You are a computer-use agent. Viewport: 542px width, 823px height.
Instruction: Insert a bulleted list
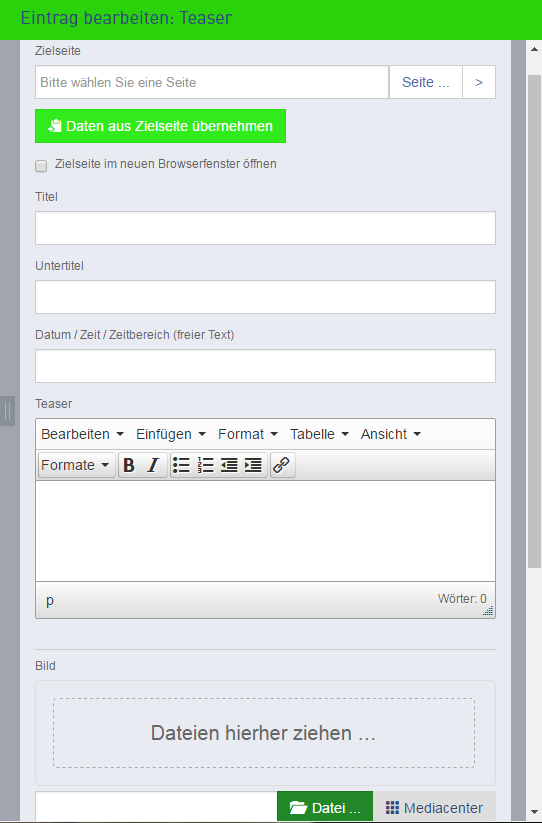tap(182, 465)
